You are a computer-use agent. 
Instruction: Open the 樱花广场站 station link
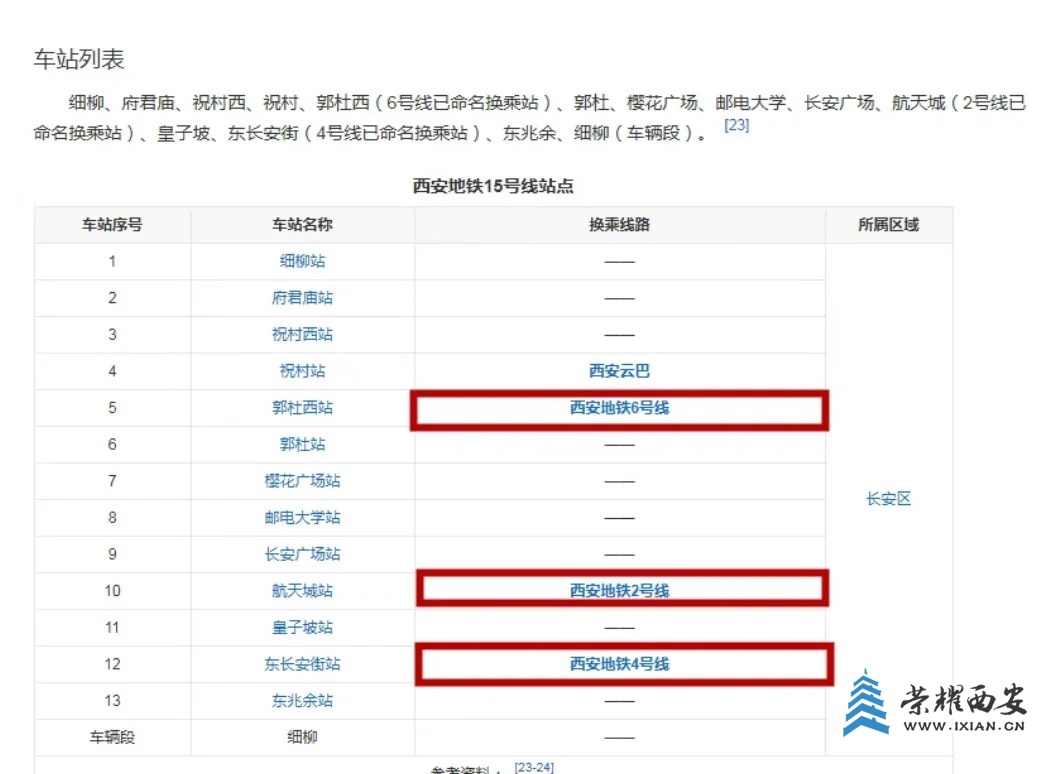click(302, 481)
